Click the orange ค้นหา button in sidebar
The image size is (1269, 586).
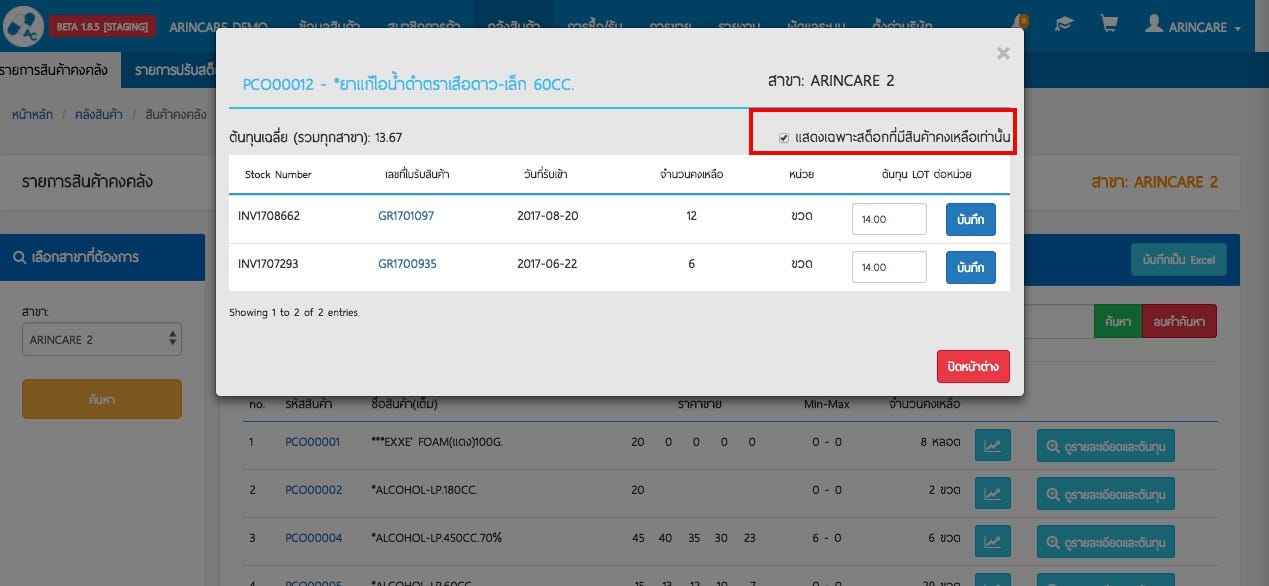[102, 399]
